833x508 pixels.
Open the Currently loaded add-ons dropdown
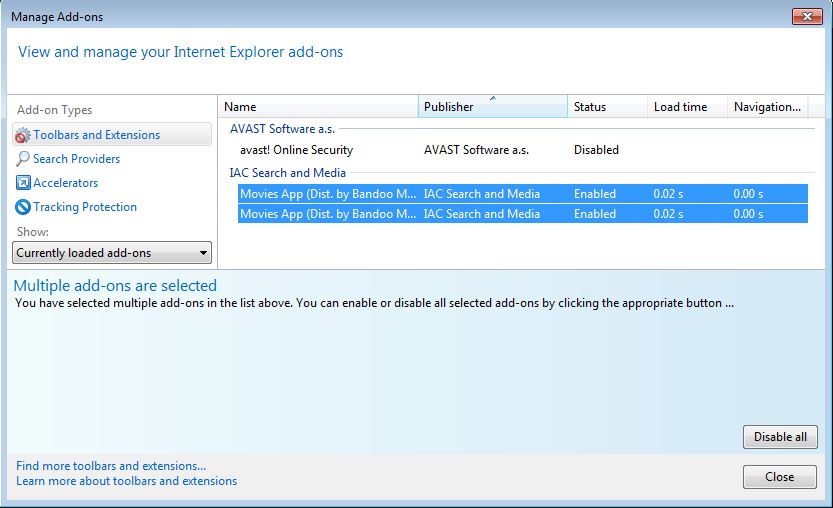pos(112,253)
